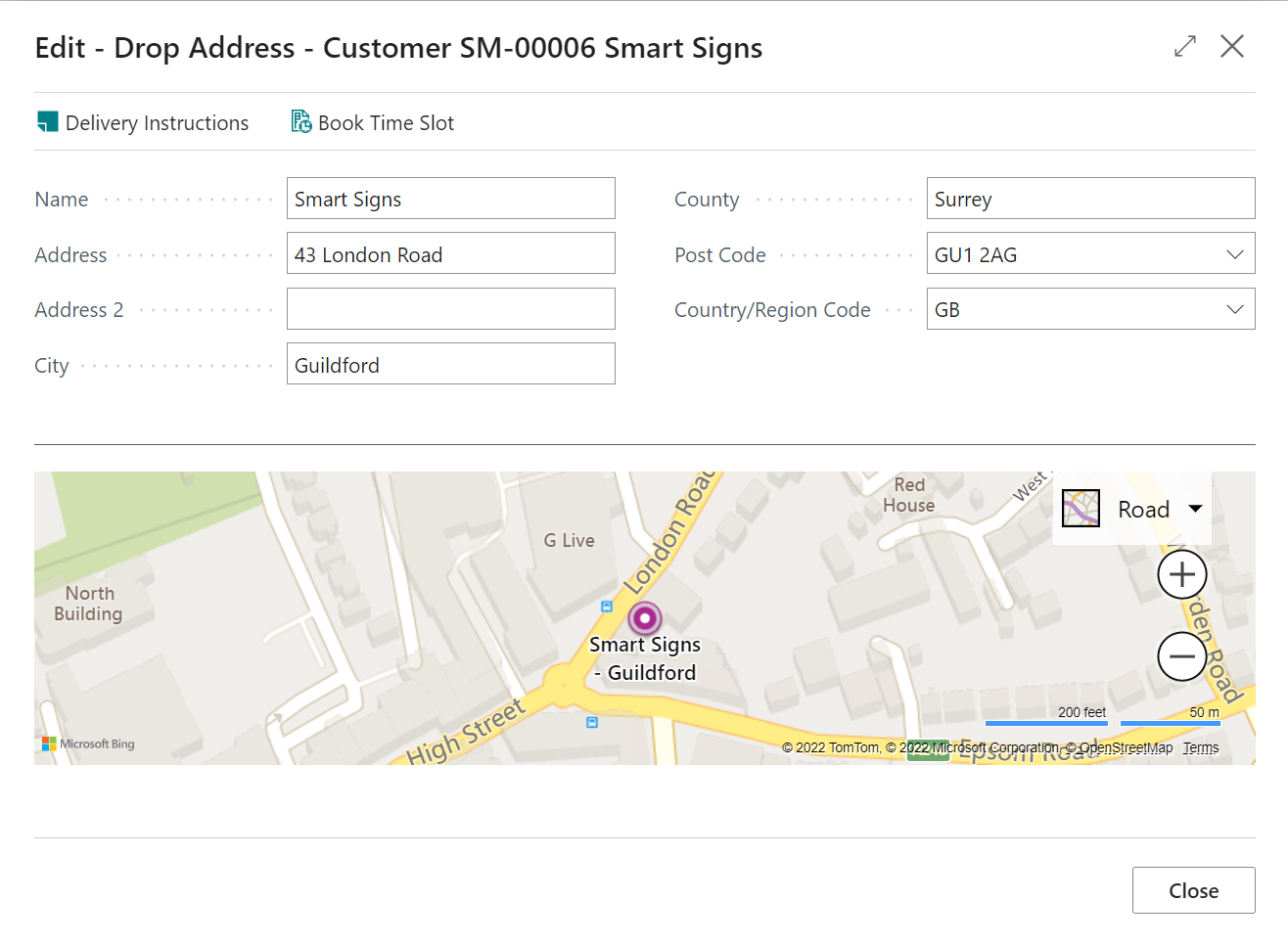Open the Book Time Slot action

coord(373,122)
